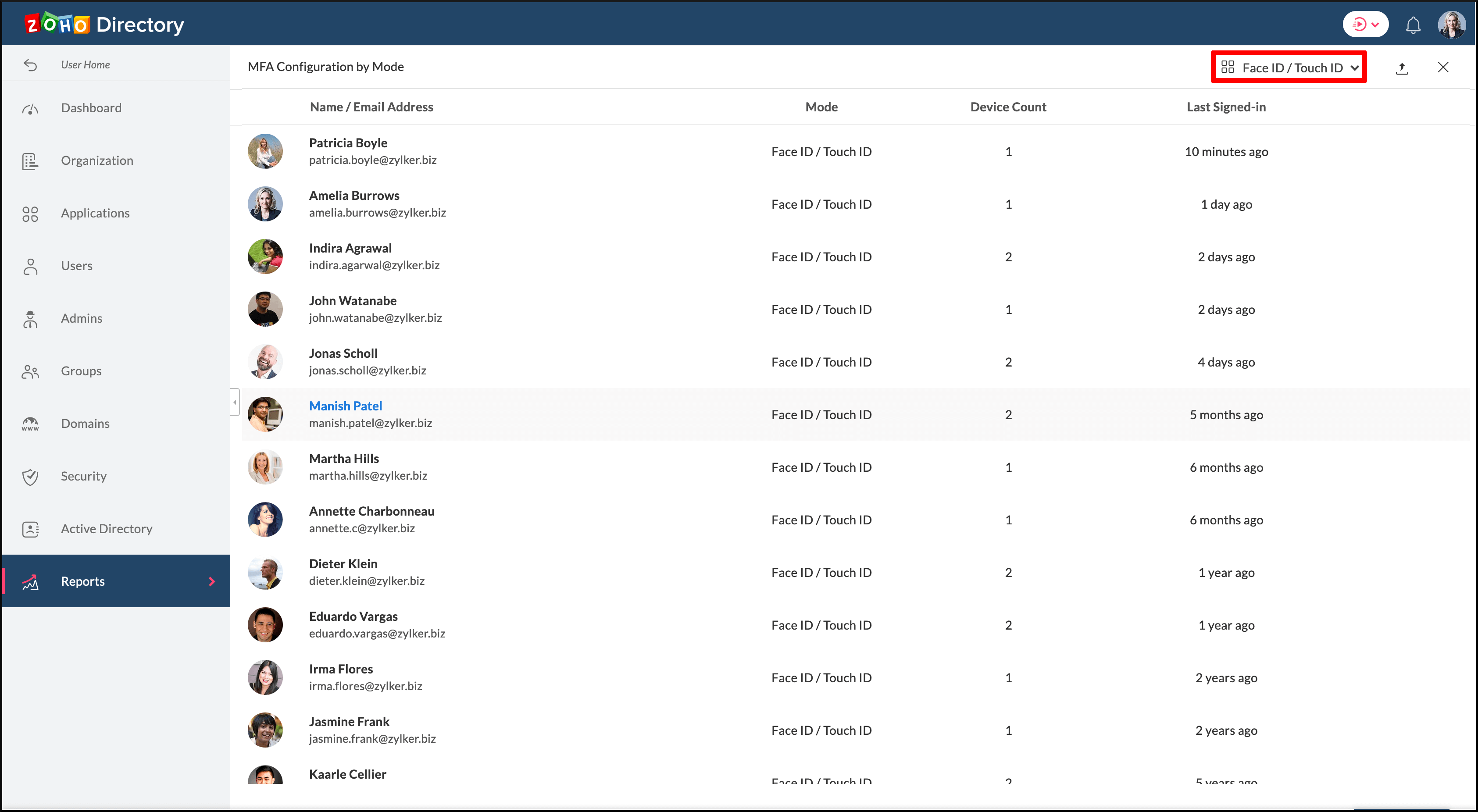This screenshot has width=1478, height=812.
Task: Open the Organization section
Action: pos(97,161)
